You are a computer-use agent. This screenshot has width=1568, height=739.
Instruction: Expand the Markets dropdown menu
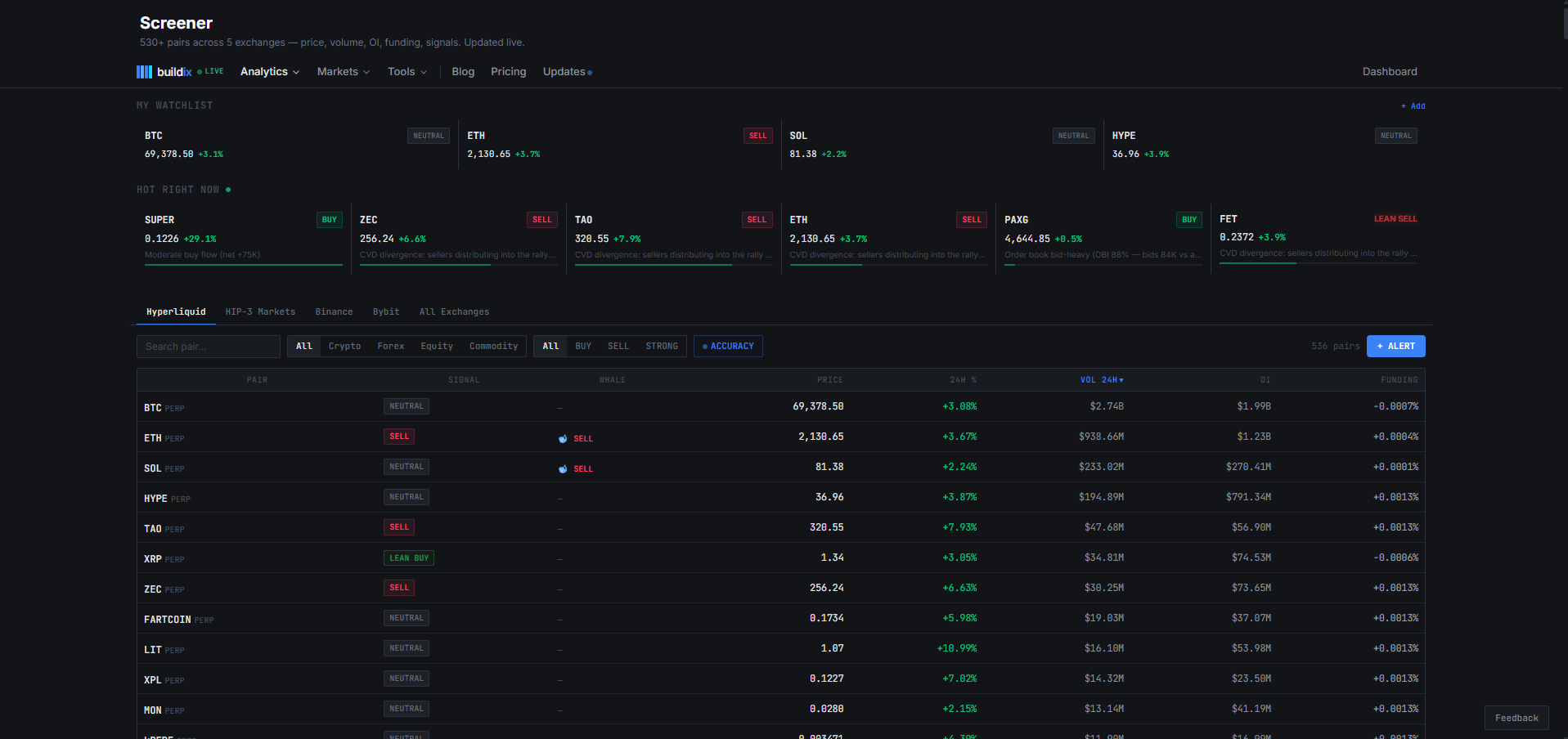pyautogui.click(x=344, y=72)
